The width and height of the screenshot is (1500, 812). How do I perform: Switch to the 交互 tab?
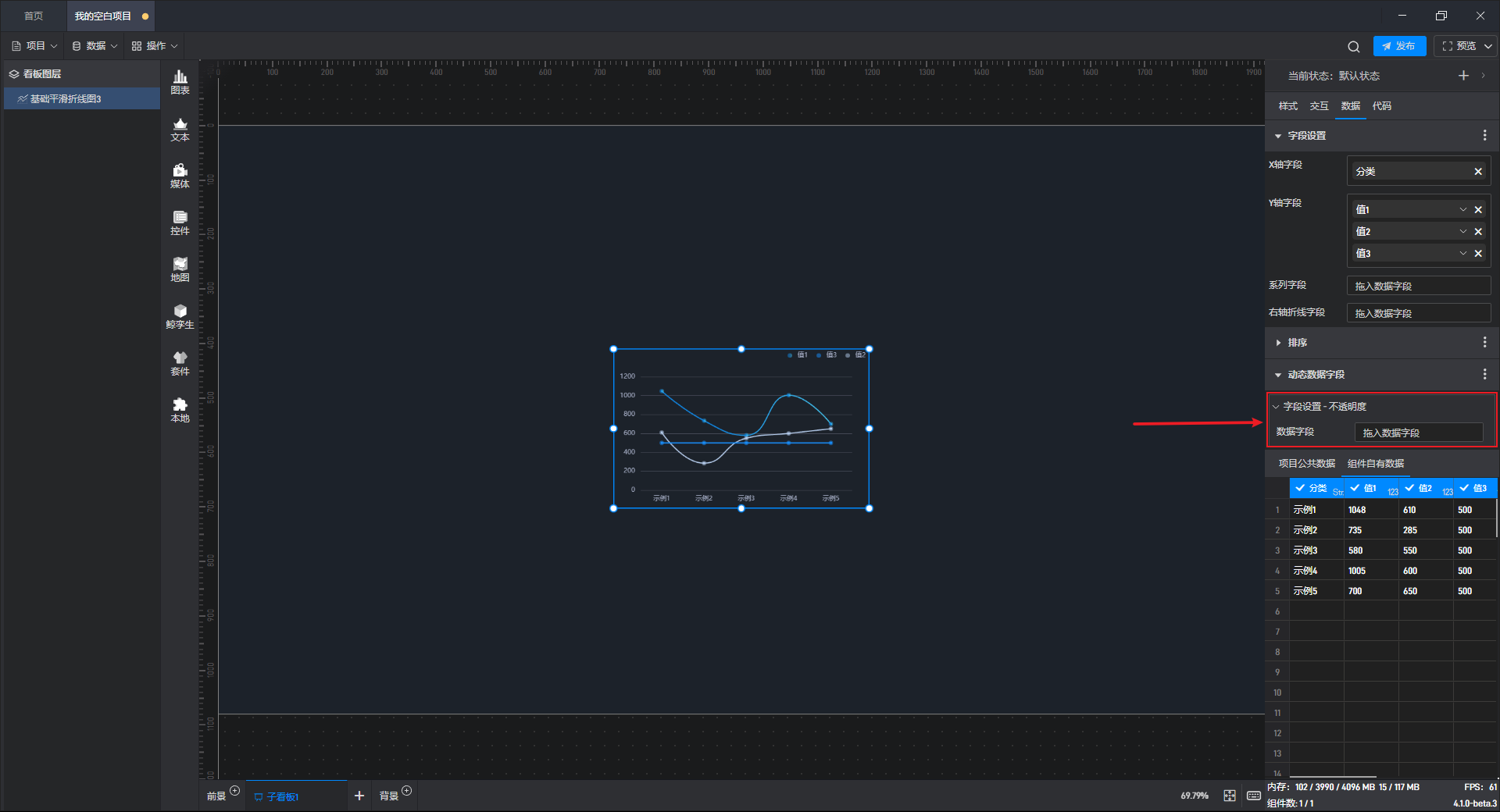(1319, 106)
